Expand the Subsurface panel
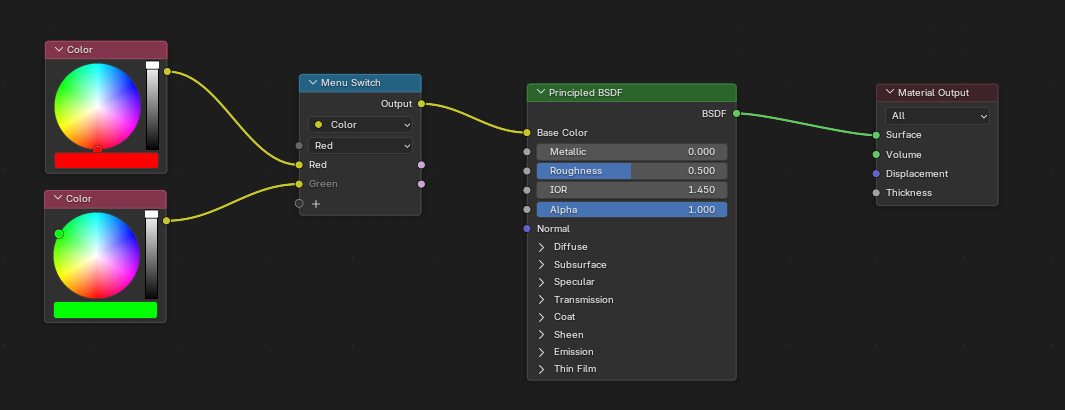Screen dimensions: 1065x410 point(541,265)
